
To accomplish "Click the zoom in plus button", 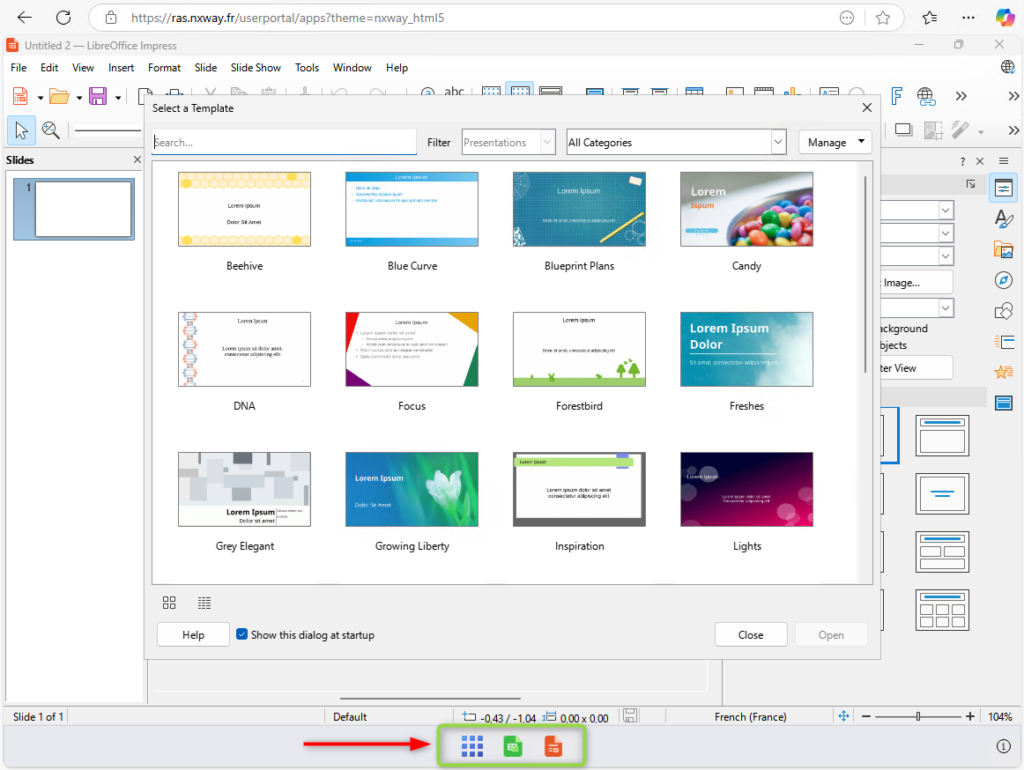I will point(970,716).
